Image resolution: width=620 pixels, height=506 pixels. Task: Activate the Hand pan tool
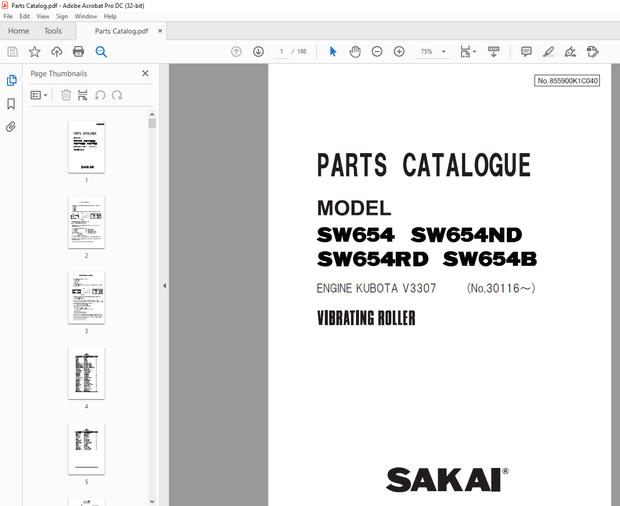point(355,52)
